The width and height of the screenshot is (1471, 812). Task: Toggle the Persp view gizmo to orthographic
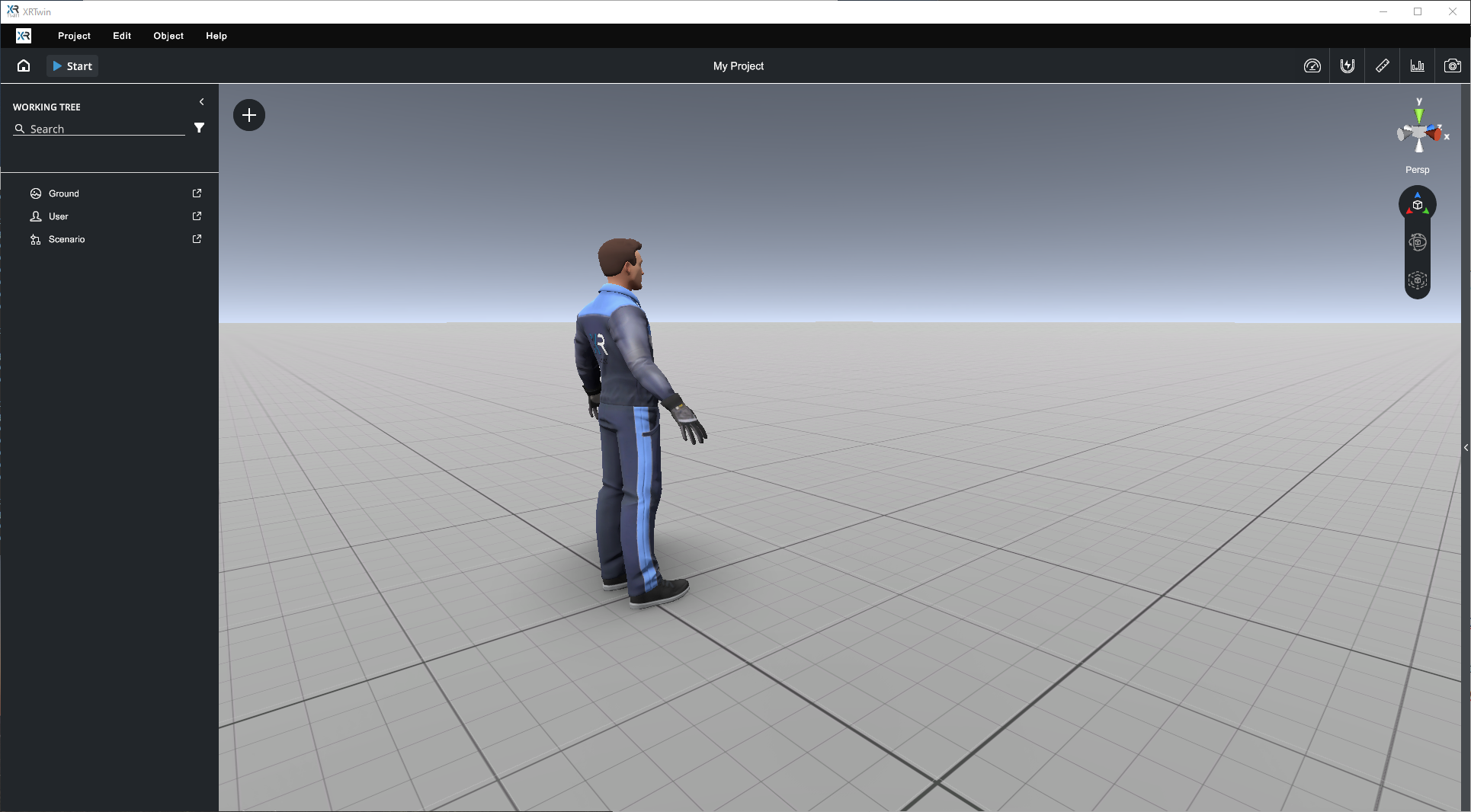1417,169
